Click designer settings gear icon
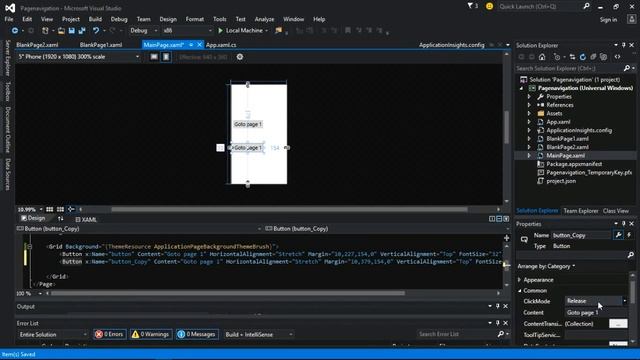Image resolution: width=640 pixels, height=360 pixels. (x=240, y=57)
